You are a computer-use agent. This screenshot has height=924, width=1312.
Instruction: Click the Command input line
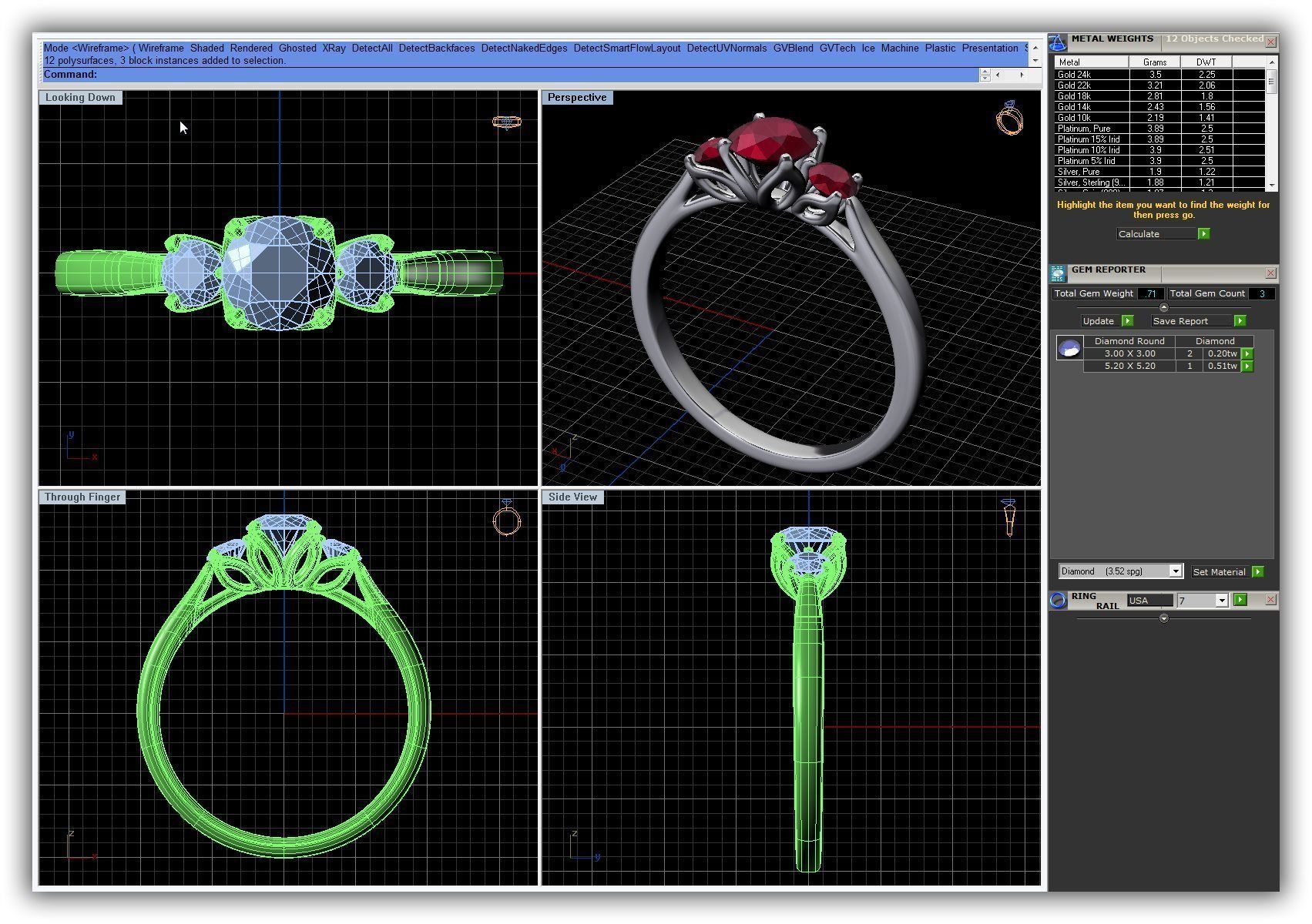coord(510,75)
